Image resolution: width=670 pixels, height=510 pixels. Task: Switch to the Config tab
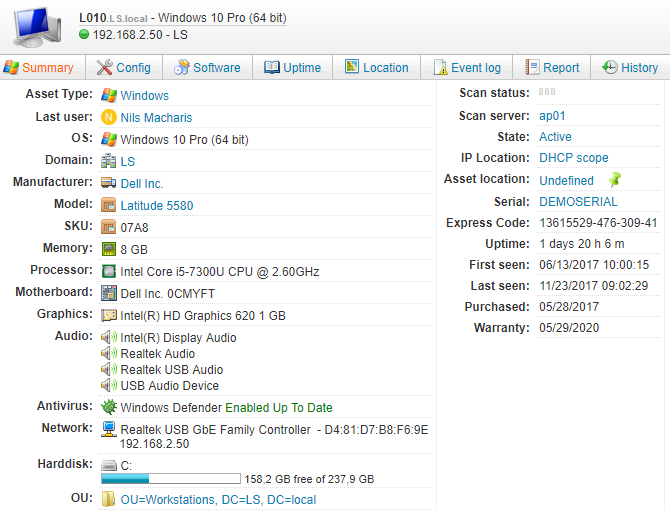click(123, 67)
